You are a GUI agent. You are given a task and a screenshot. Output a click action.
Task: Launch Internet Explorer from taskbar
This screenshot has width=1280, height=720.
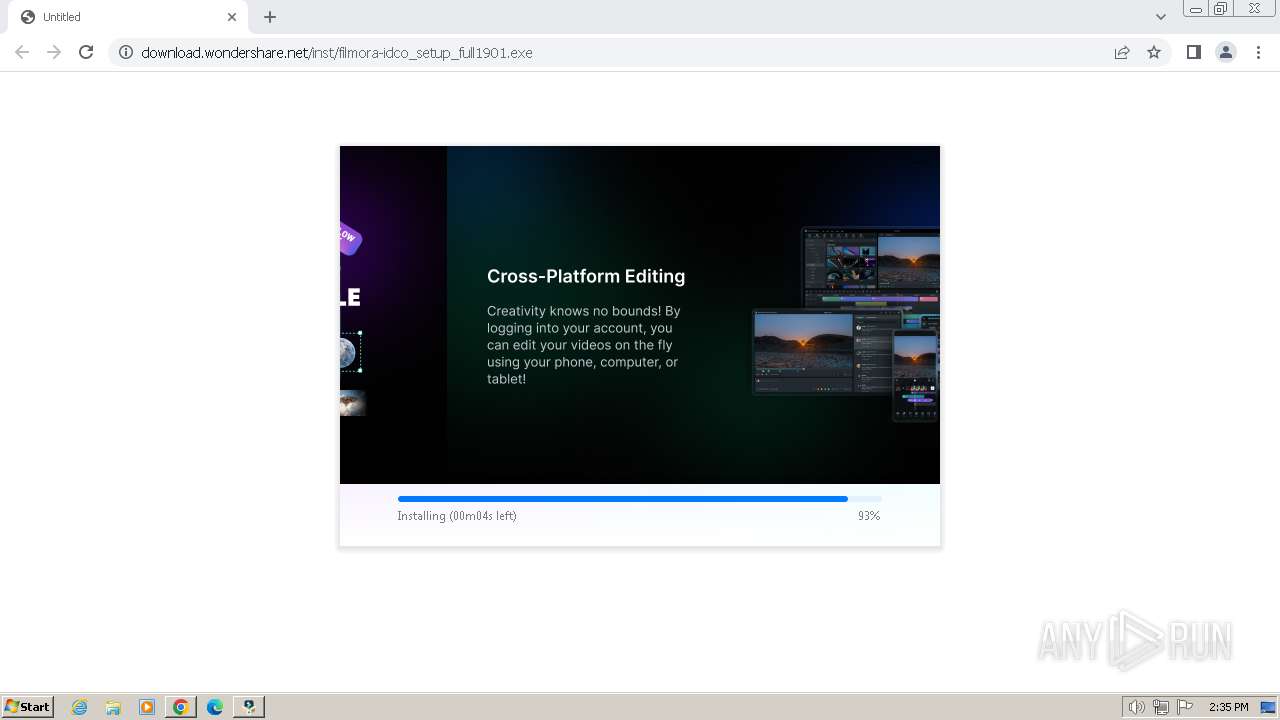click(80, 707)
